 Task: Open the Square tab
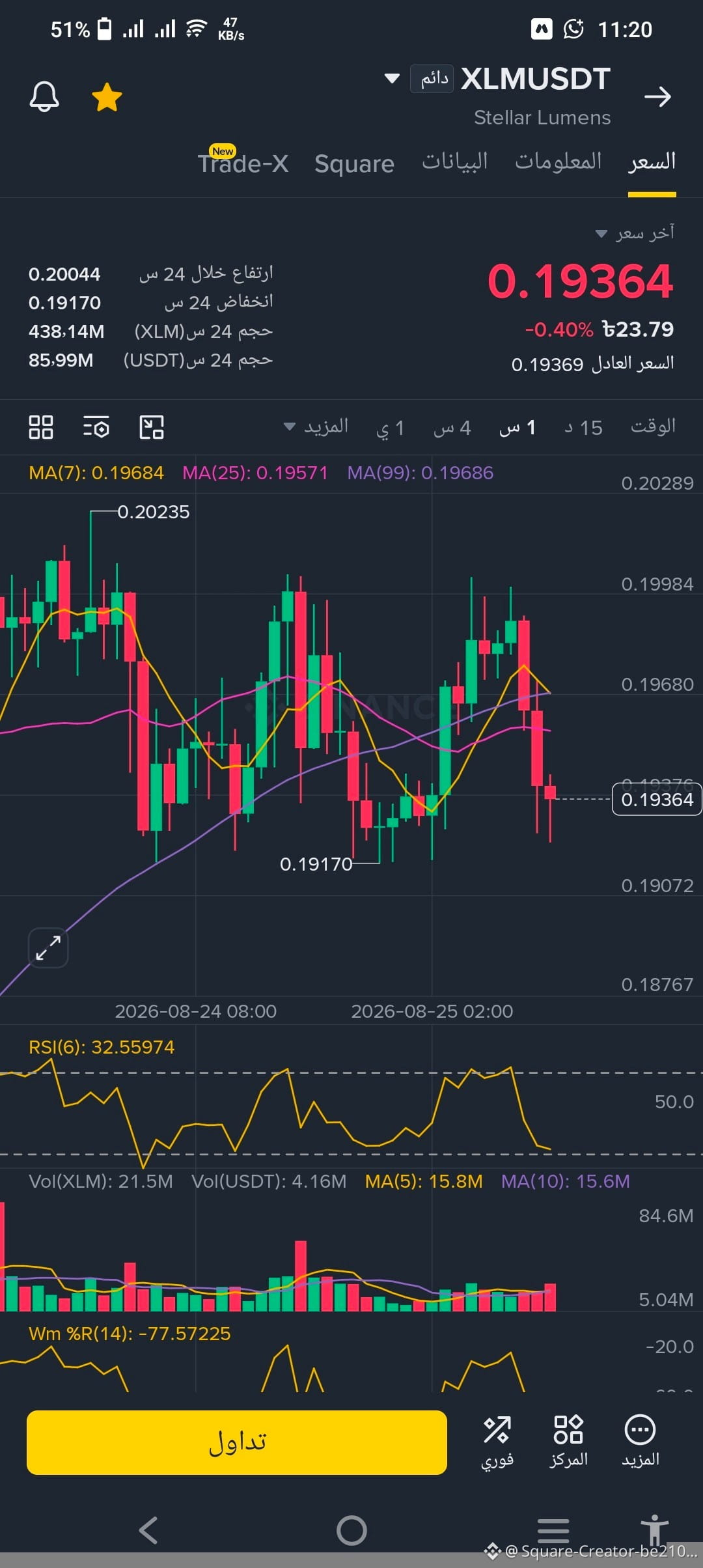[x=354, y=163]
